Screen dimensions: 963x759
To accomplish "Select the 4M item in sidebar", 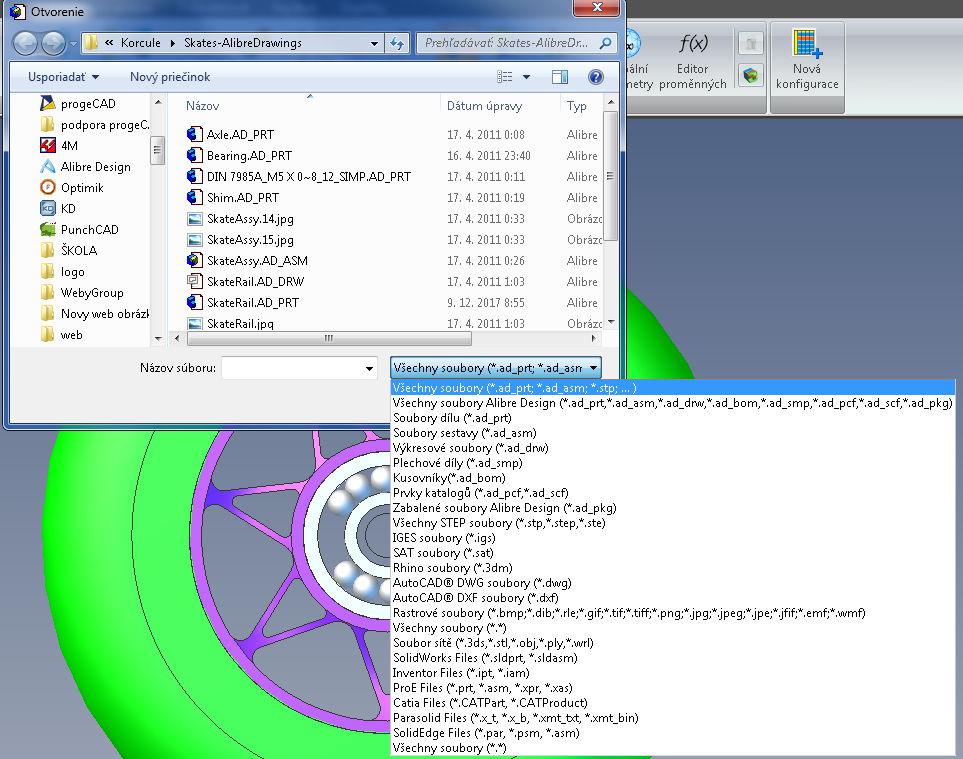I will pyautogui.click(x=59, y=146).
